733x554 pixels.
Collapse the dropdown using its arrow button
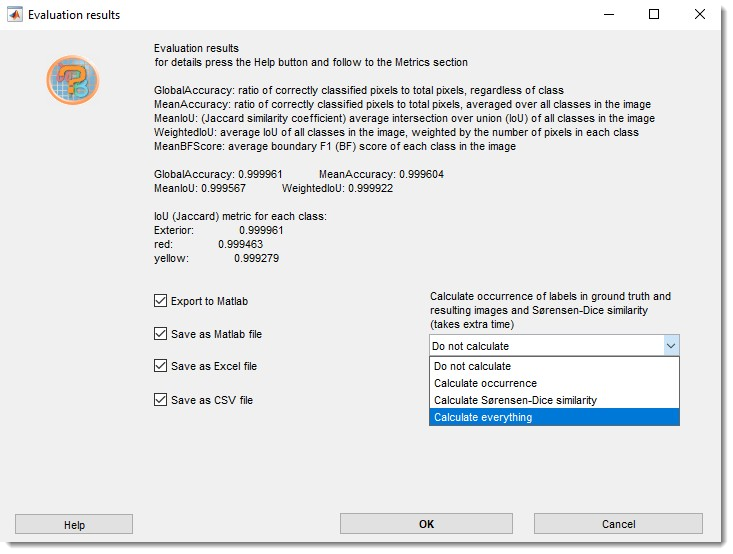pos(670,346)
